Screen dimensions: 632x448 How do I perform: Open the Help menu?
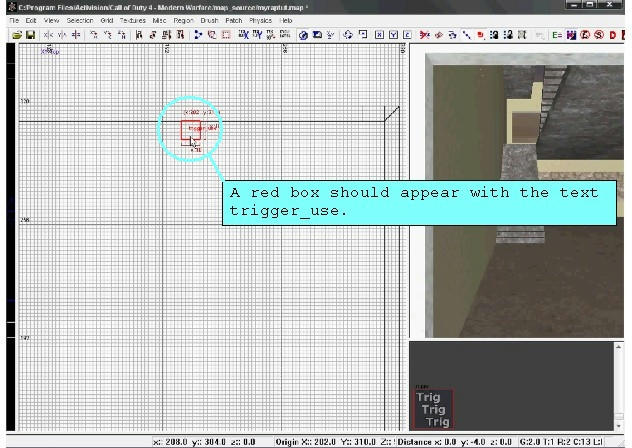click(286, 20)
